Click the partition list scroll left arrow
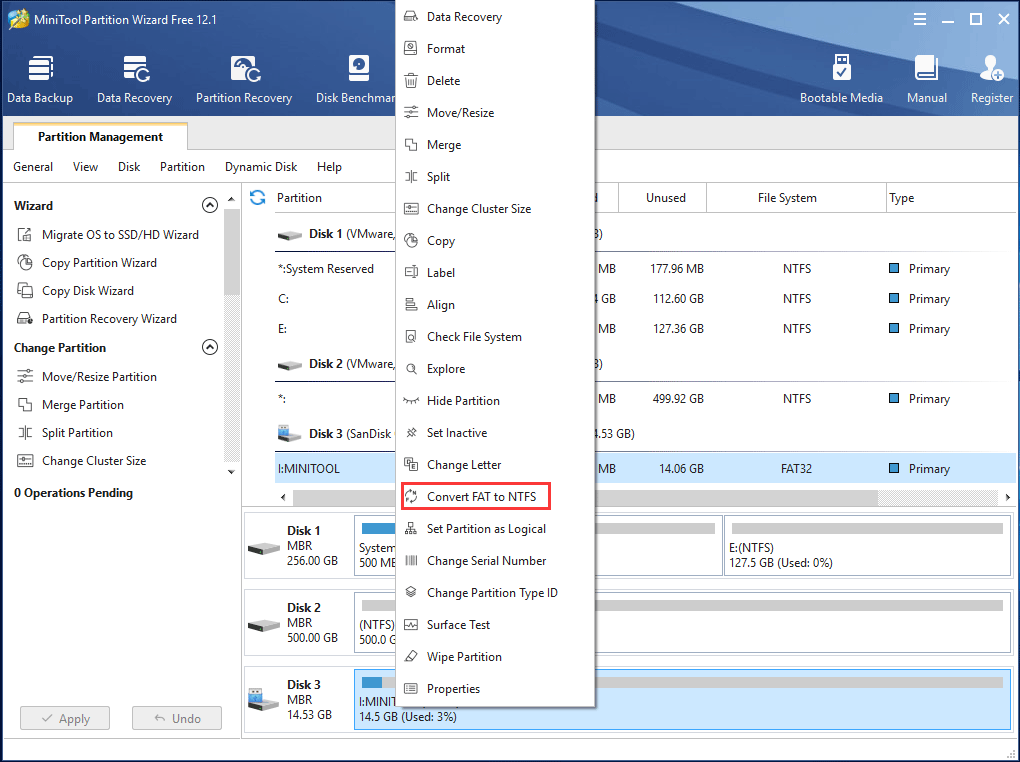Viewport: 1020px width, 762px height. 283,497
